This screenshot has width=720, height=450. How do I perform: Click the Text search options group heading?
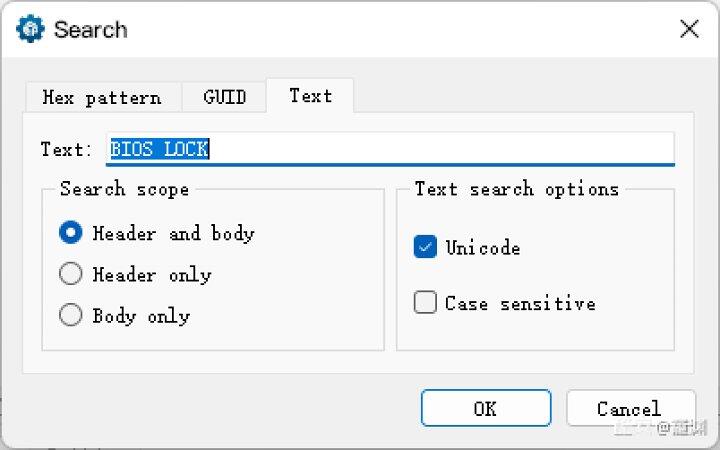(516, 189)
